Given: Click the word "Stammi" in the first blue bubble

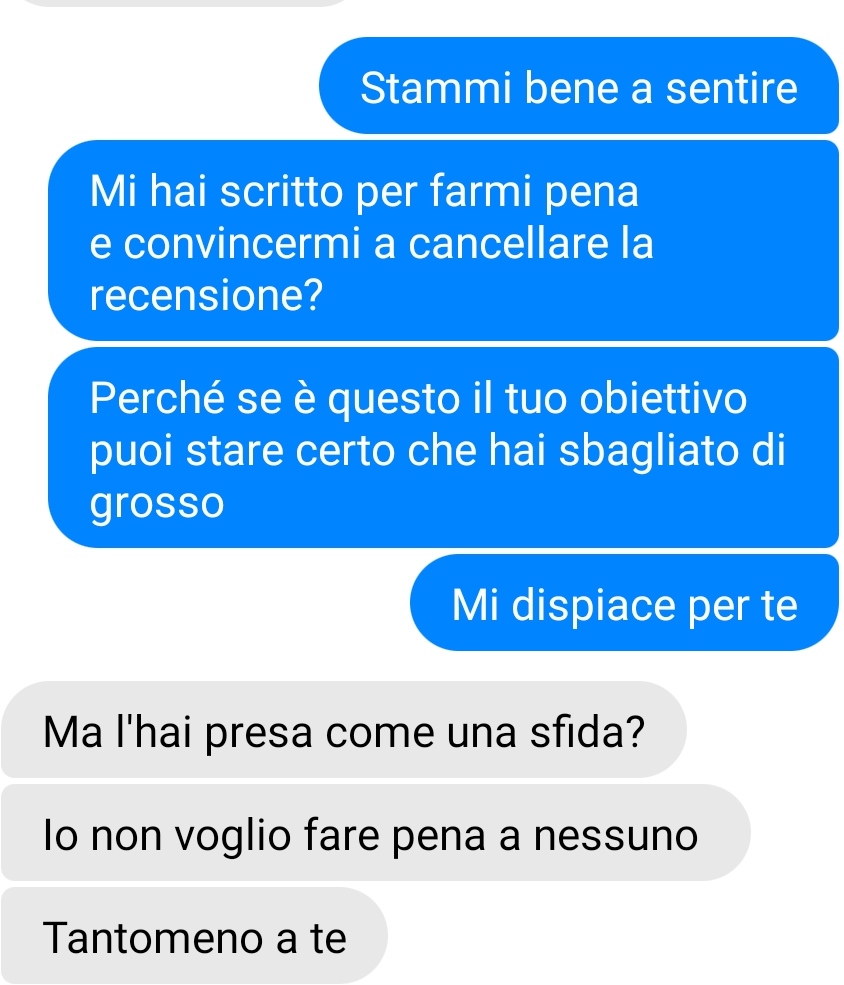Looking at the screenshot, I should 436,88.
